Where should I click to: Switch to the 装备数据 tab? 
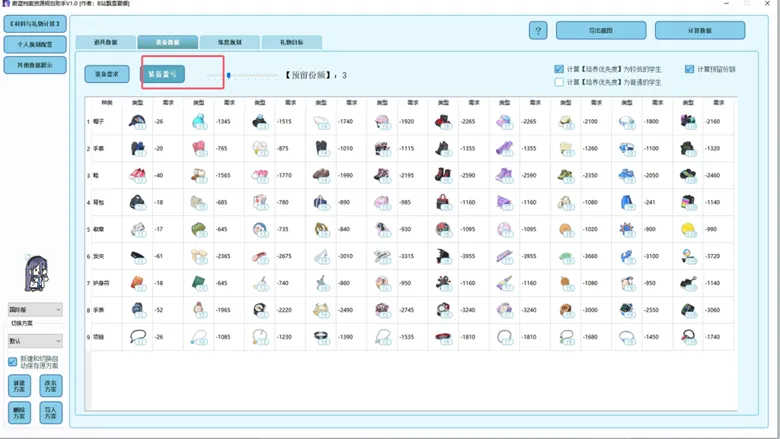coord(168,42)
